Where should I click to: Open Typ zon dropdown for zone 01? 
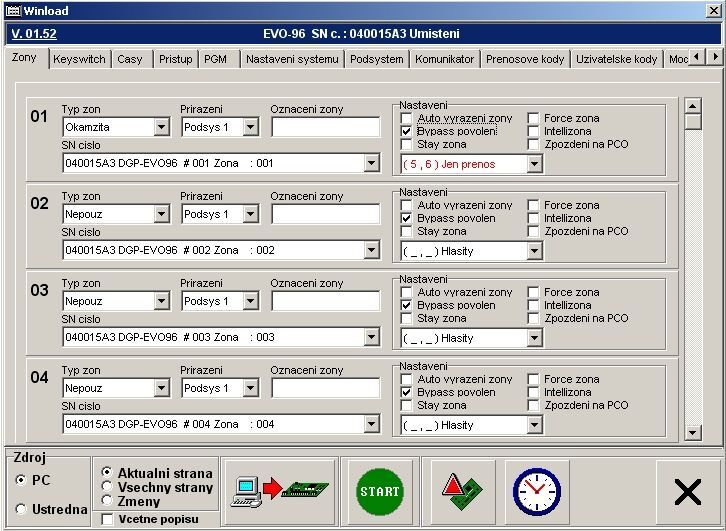161,127
